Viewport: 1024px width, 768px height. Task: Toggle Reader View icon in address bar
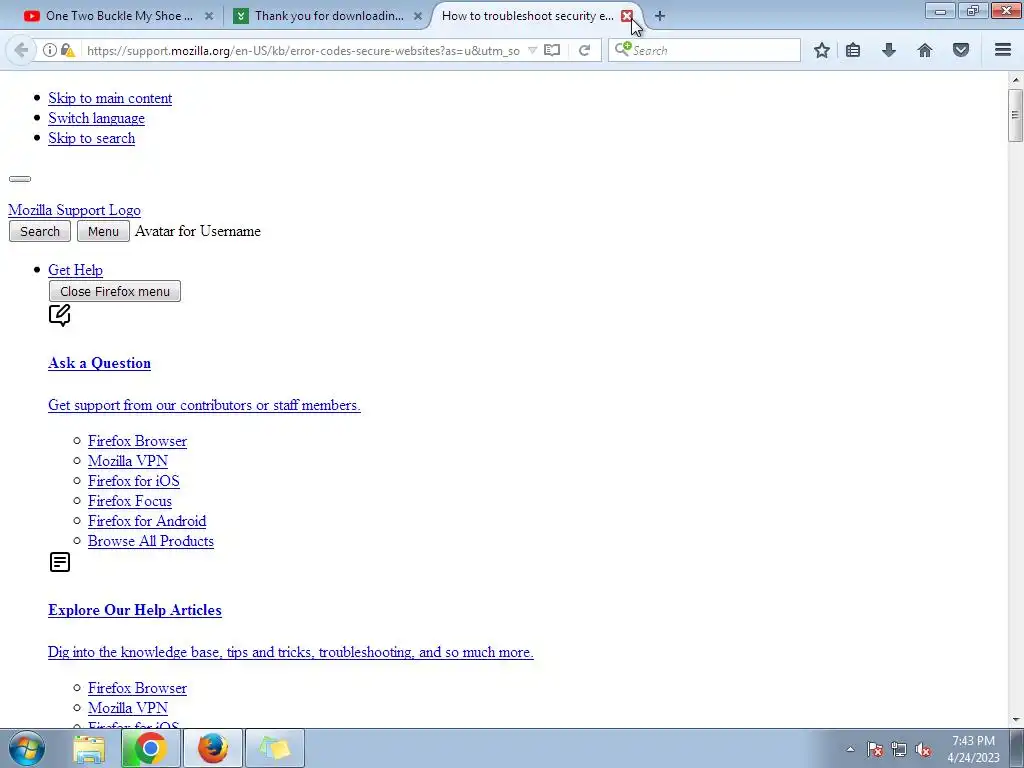tap(552, 50)
